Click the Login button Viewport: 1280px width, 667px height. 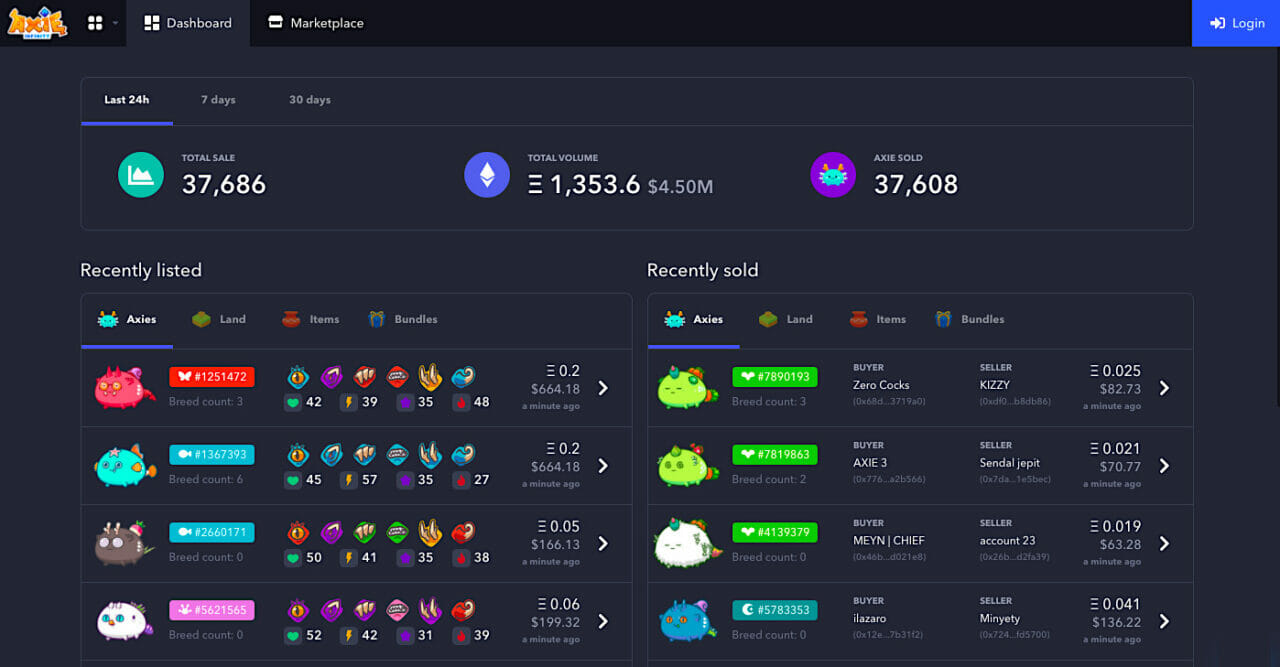(x=1235, y=22)
